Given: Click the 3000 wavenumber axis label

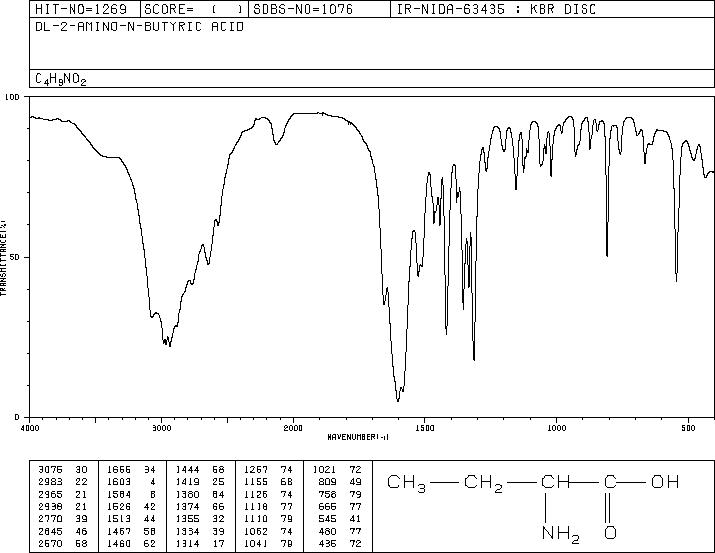Looking at the screenshot, I should pos(161,428).
